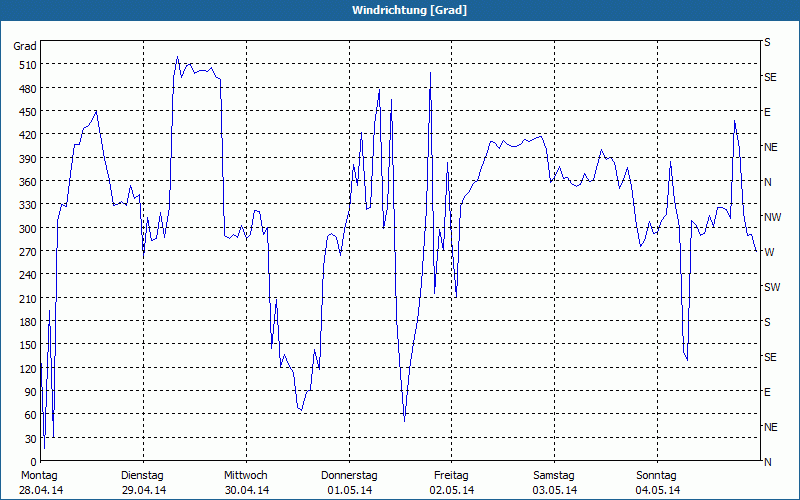Click the date 03.05.14
Viewport: 800px width, 500px height.
[x=555, y=490]
